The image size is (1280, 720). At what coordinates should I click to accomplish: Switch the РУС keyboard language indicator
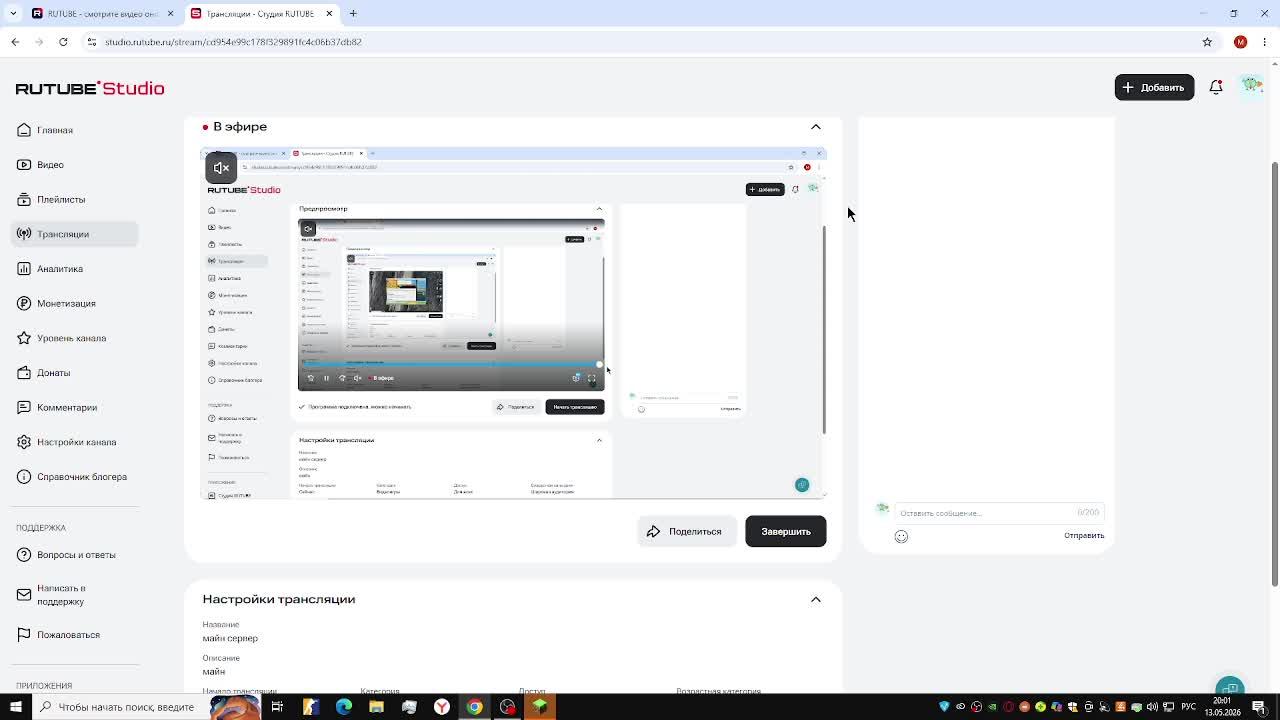pyautogui.click(x=1189, y=707)
